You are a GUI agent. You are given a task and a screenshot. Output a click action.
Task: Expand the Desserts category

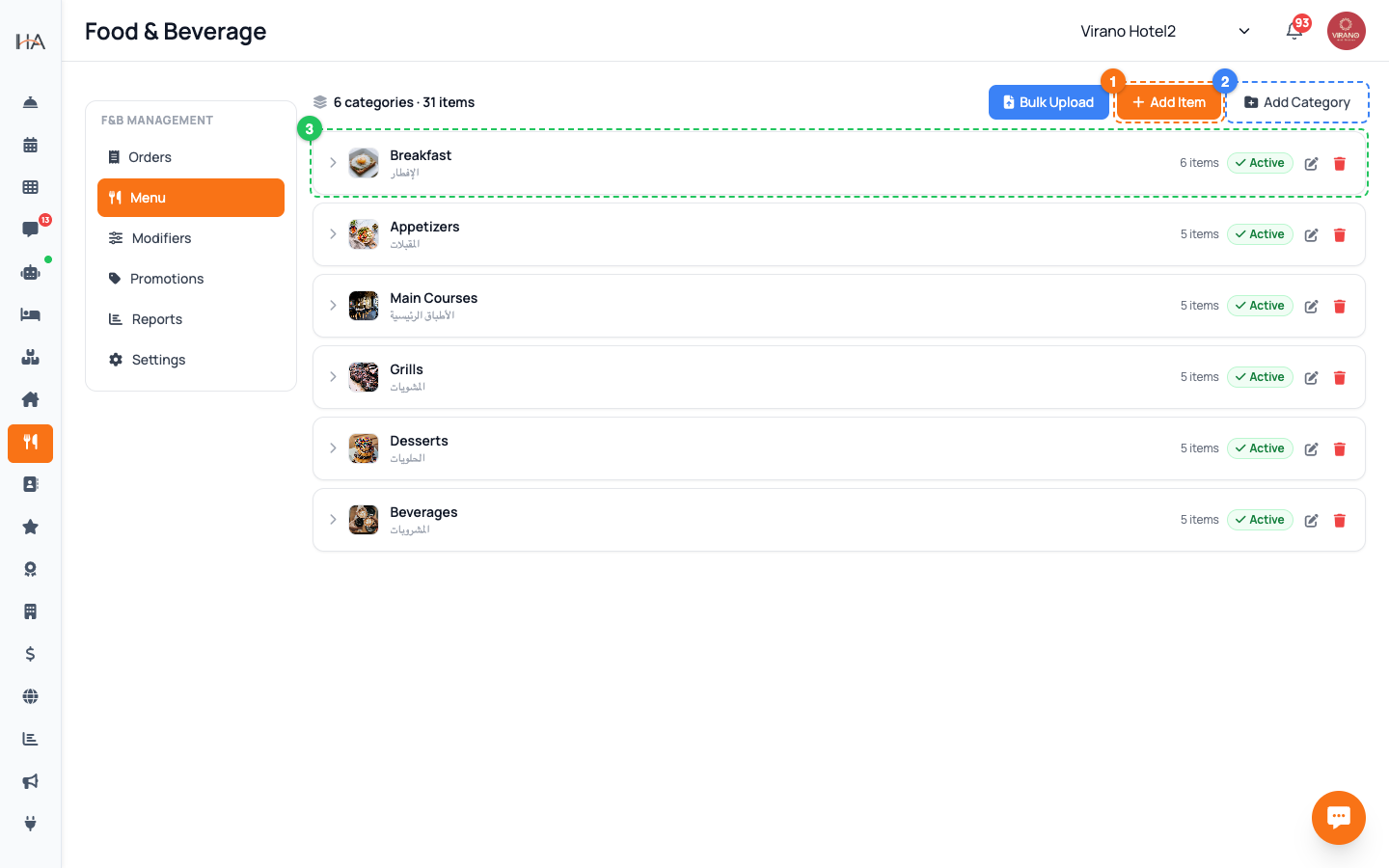click(x=333, y=448)
